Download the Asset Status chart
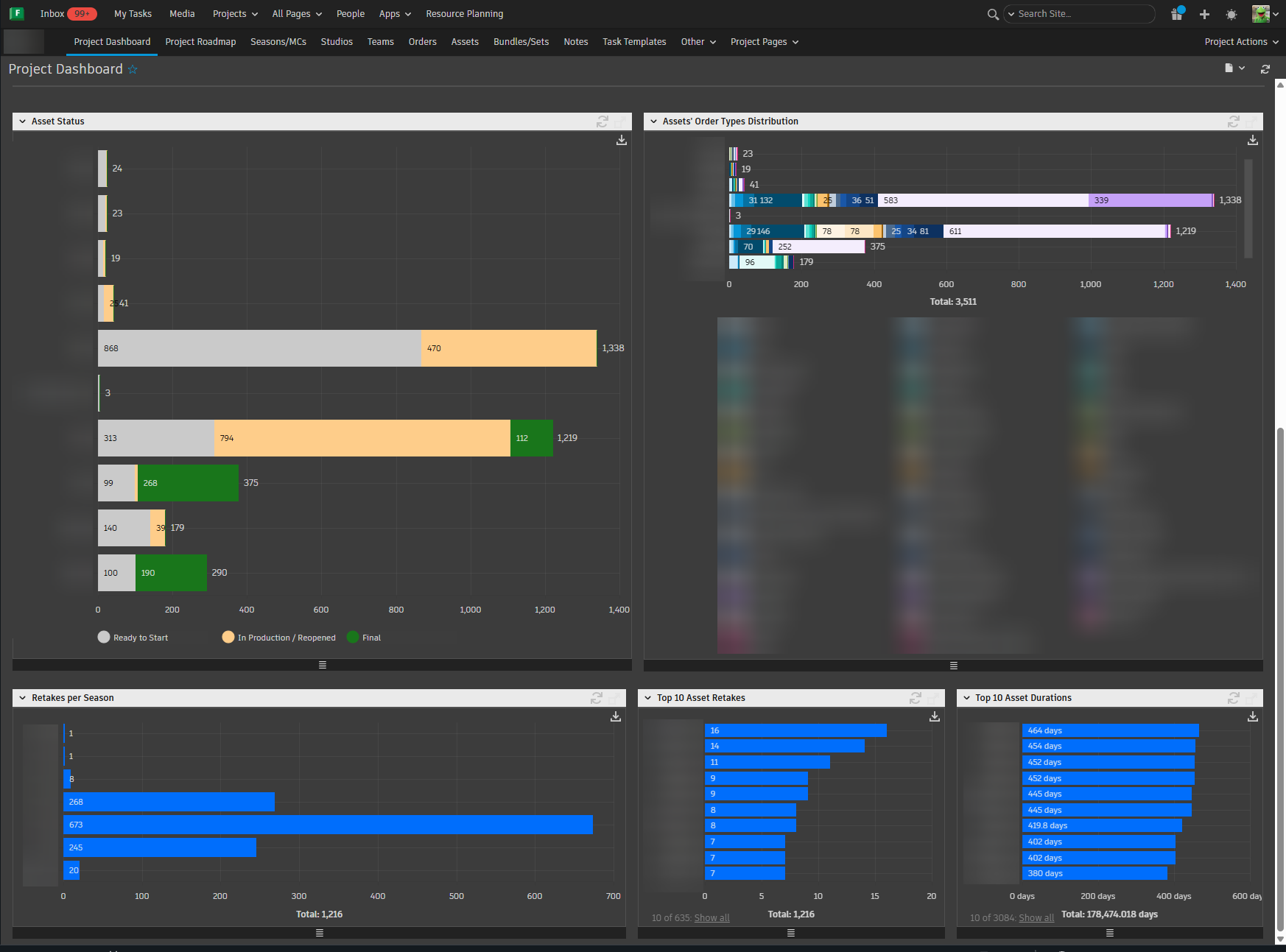Image resolution: width=1286 pixels, height=952 pixels. [x=622, y=140]
